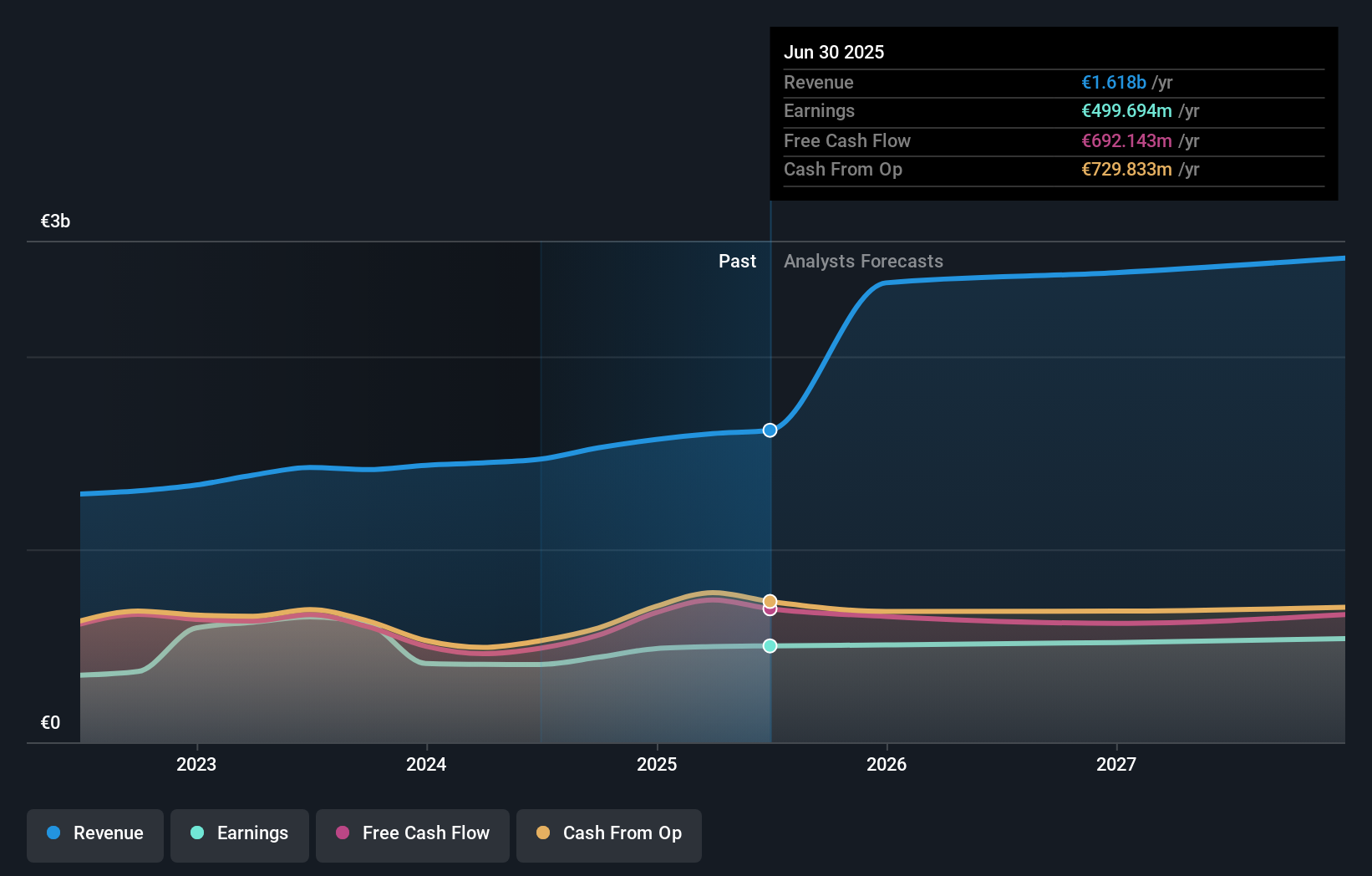
Task: Click the orange Cash From Op legend dot
Action: coord(543,833)
